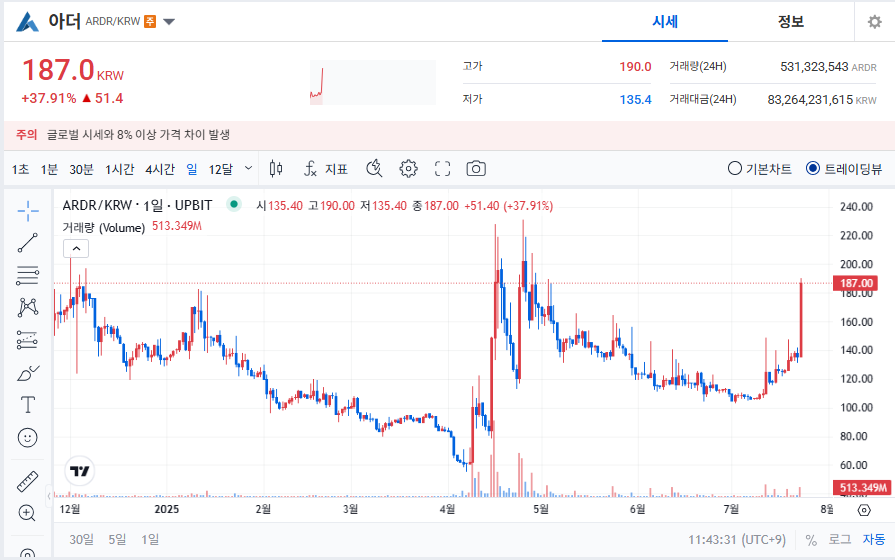Select the Text annotation tool

tap(27, 405)
